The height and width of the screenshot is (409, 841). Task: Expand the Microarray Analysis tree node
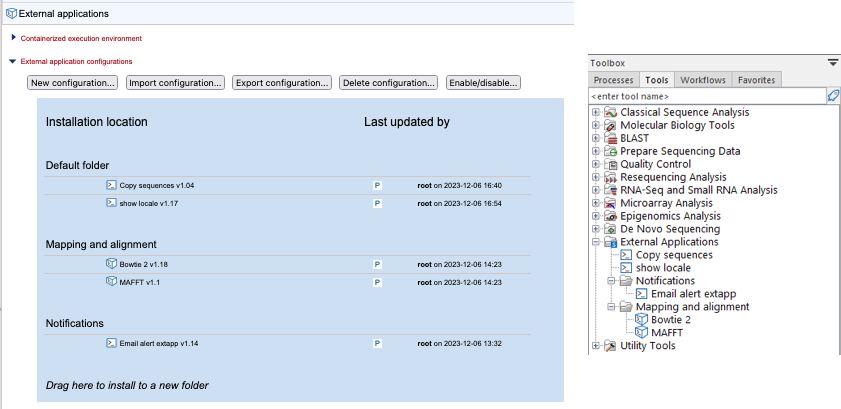click(595, 203)
